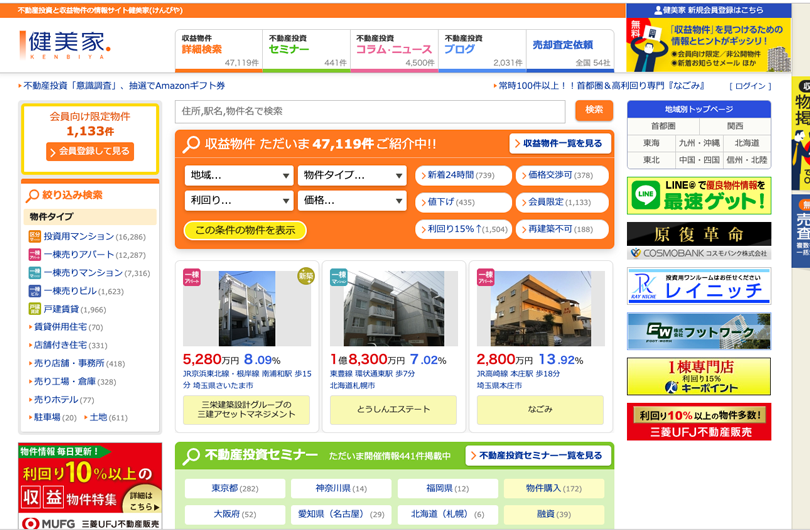Open the 物件タイプ dropdown
Screen dimensions: 810x530
(x=352, y=176)
